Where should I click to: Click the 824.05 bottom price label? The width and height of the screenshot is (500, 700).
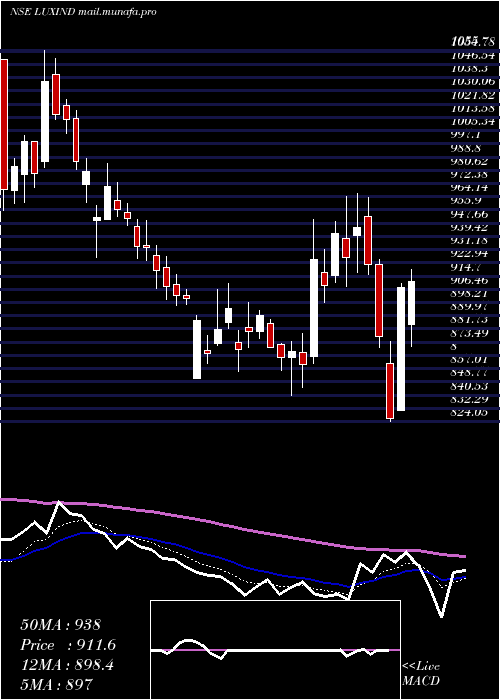pyautogui.click(x=470, y=412)
